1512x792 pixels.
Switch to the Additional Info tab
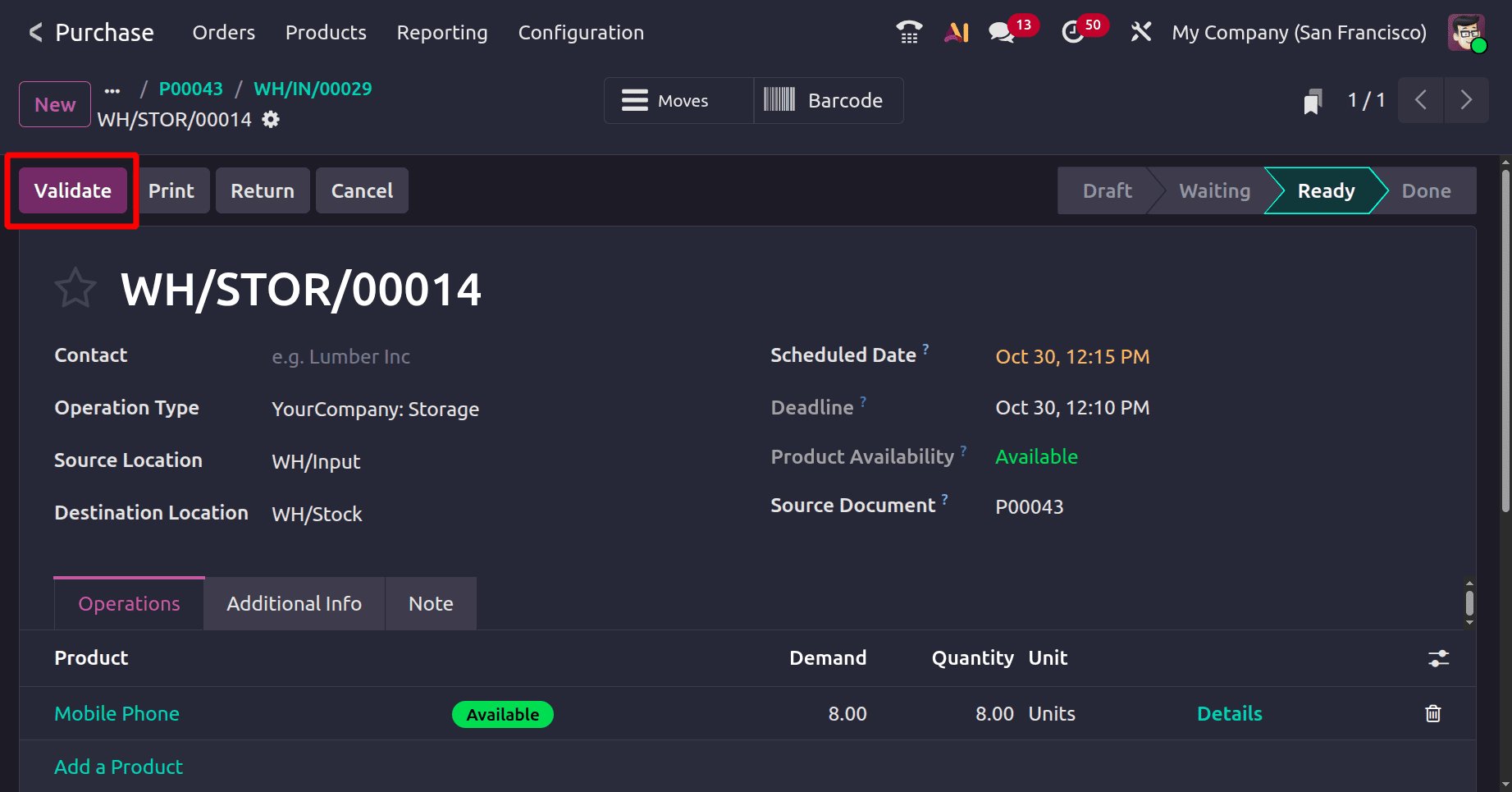(294, 603)
